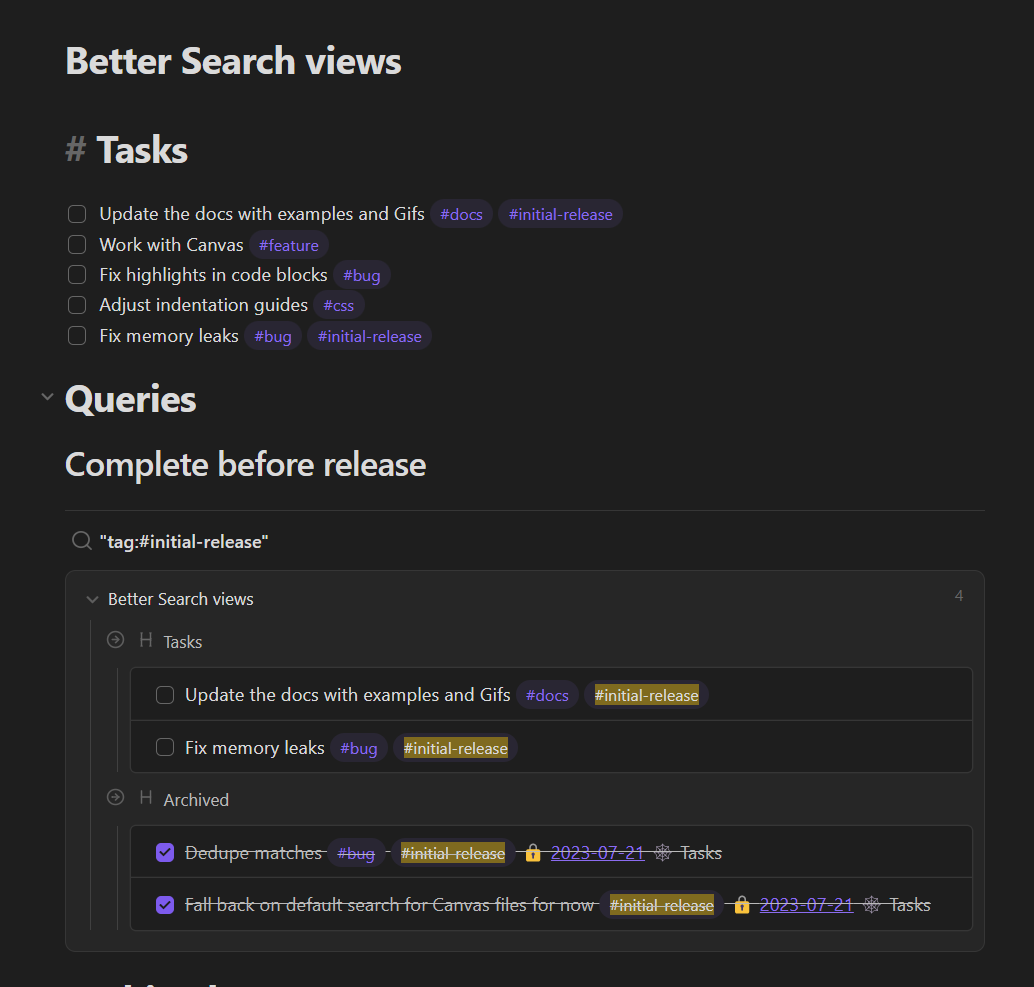Click the magnifier icon in the search query bar
This screenshot has height=987, width=1034.
pyautogui.click(x=81, y=540)
